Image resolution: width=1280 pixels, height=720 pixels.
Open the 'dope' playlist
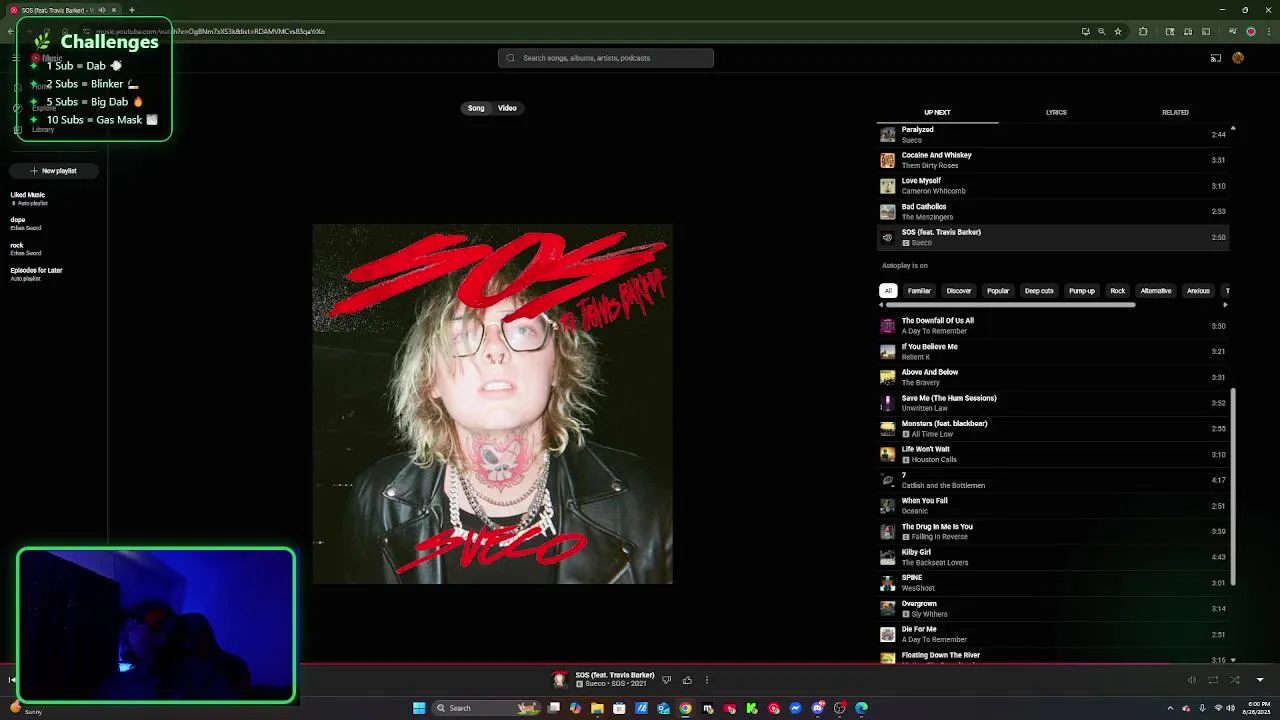[x=54, y=224]
